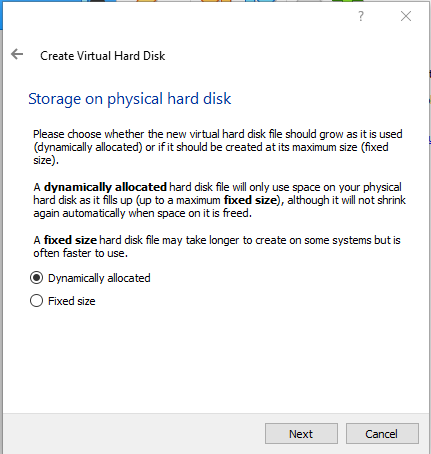431x454 pixels.
Task: Click the 'Create Virtual Hard Disk' wizard title
Action: [103, 56]
